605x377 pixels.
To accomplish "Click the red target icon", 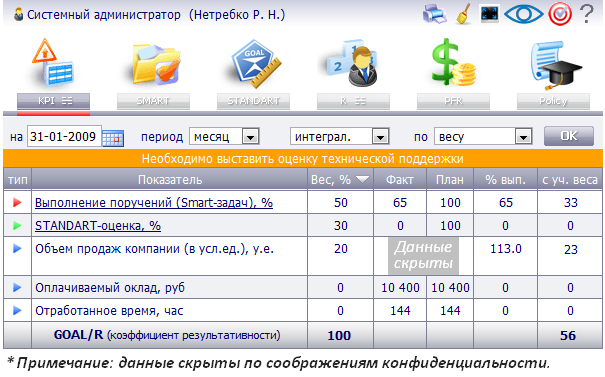I will [x=560, y=14].
